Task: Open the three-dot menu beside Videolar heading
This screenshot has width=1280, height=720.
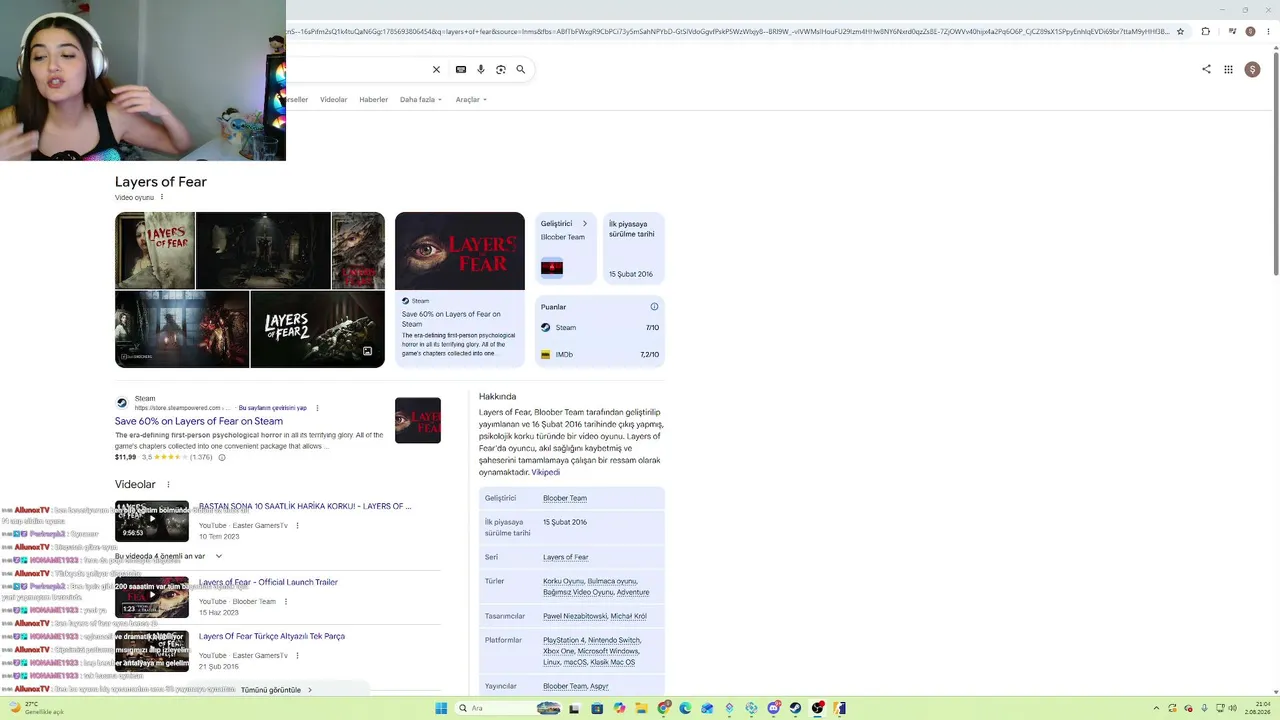Action: tap(168, 485)
